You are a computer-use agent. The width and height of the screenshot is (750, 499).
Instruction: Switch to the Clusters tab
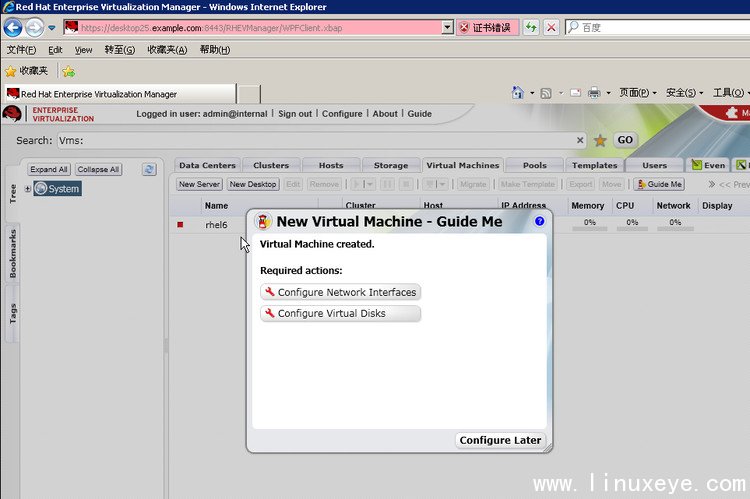(271, 166)
